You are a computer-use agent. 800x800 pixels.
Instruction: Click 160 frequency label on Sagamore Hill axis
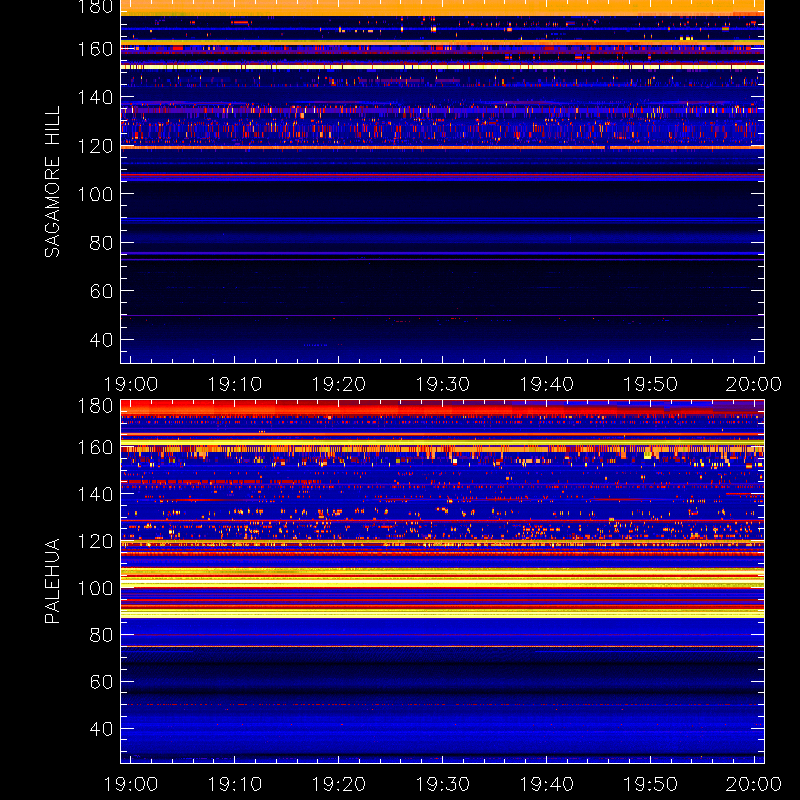[95, 49]
